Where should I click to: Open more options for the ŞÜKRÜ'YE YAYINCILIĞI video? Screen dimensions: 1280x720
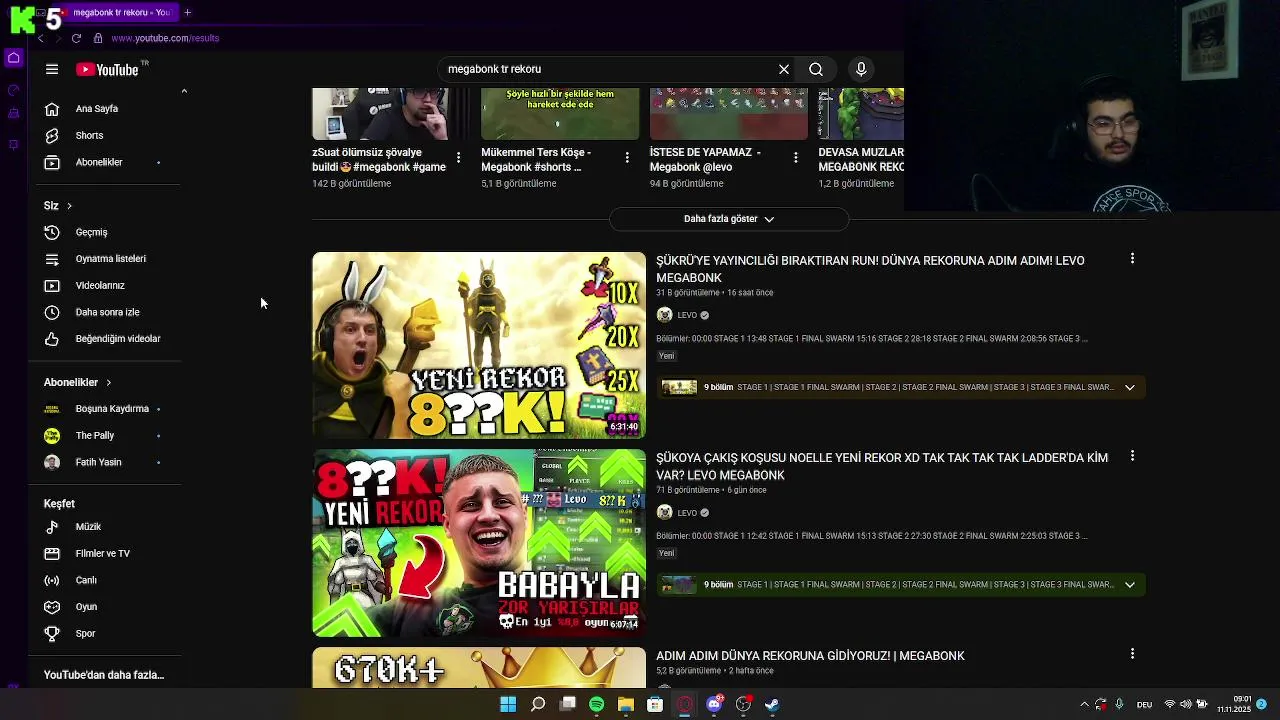tap(1132, 258)
